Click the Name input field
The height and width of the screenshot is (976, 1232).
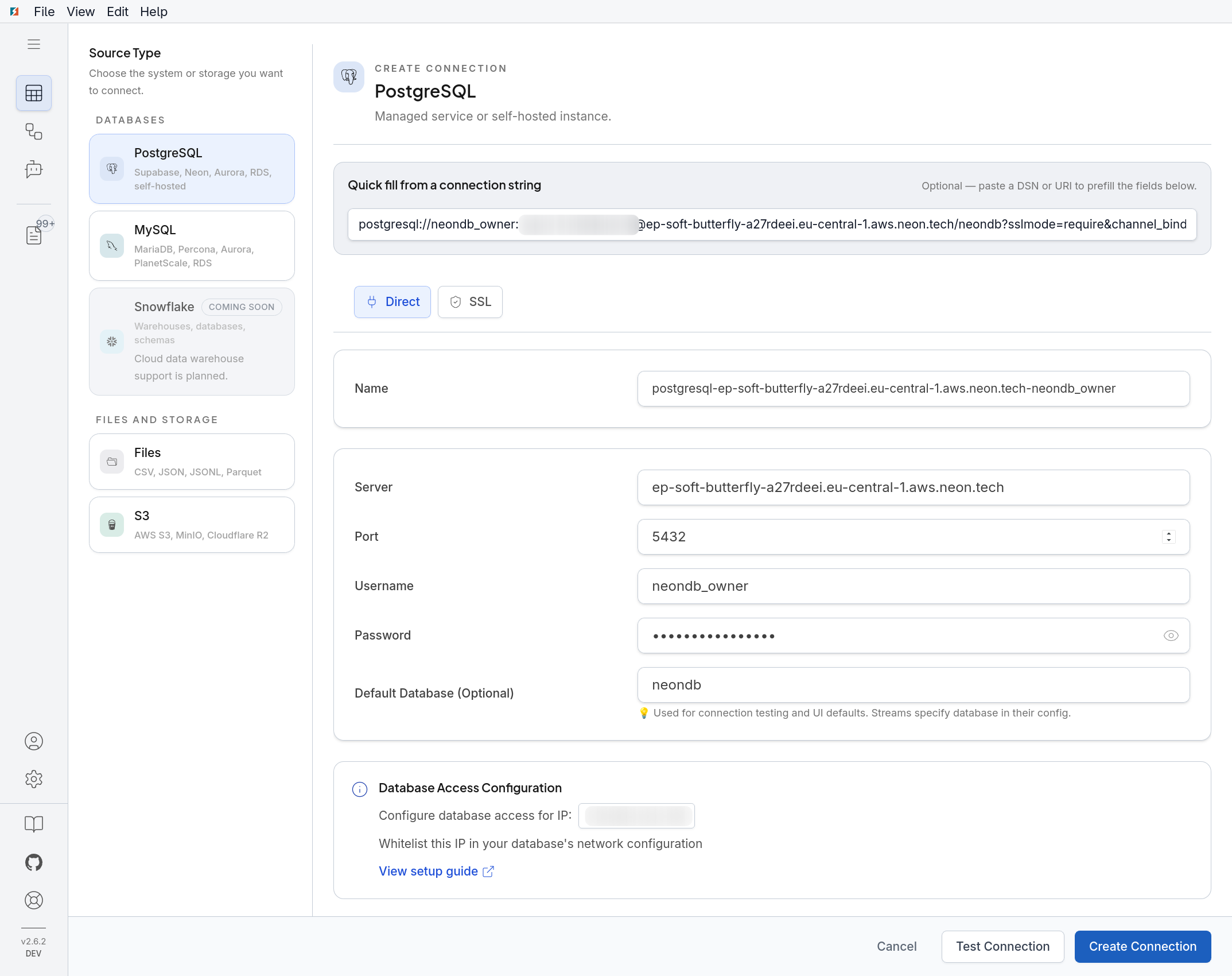914,389
